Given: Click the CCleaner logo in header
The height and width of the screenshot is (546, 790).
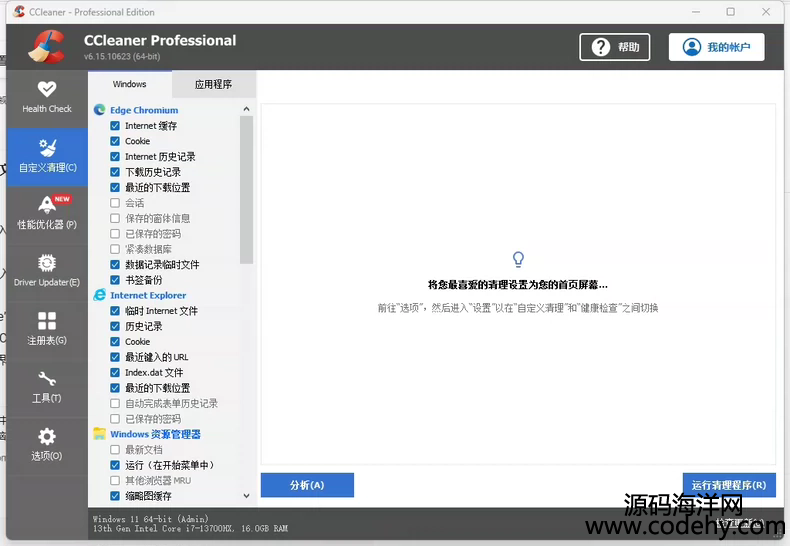Looking at the screenshot, I should point(47,47).
